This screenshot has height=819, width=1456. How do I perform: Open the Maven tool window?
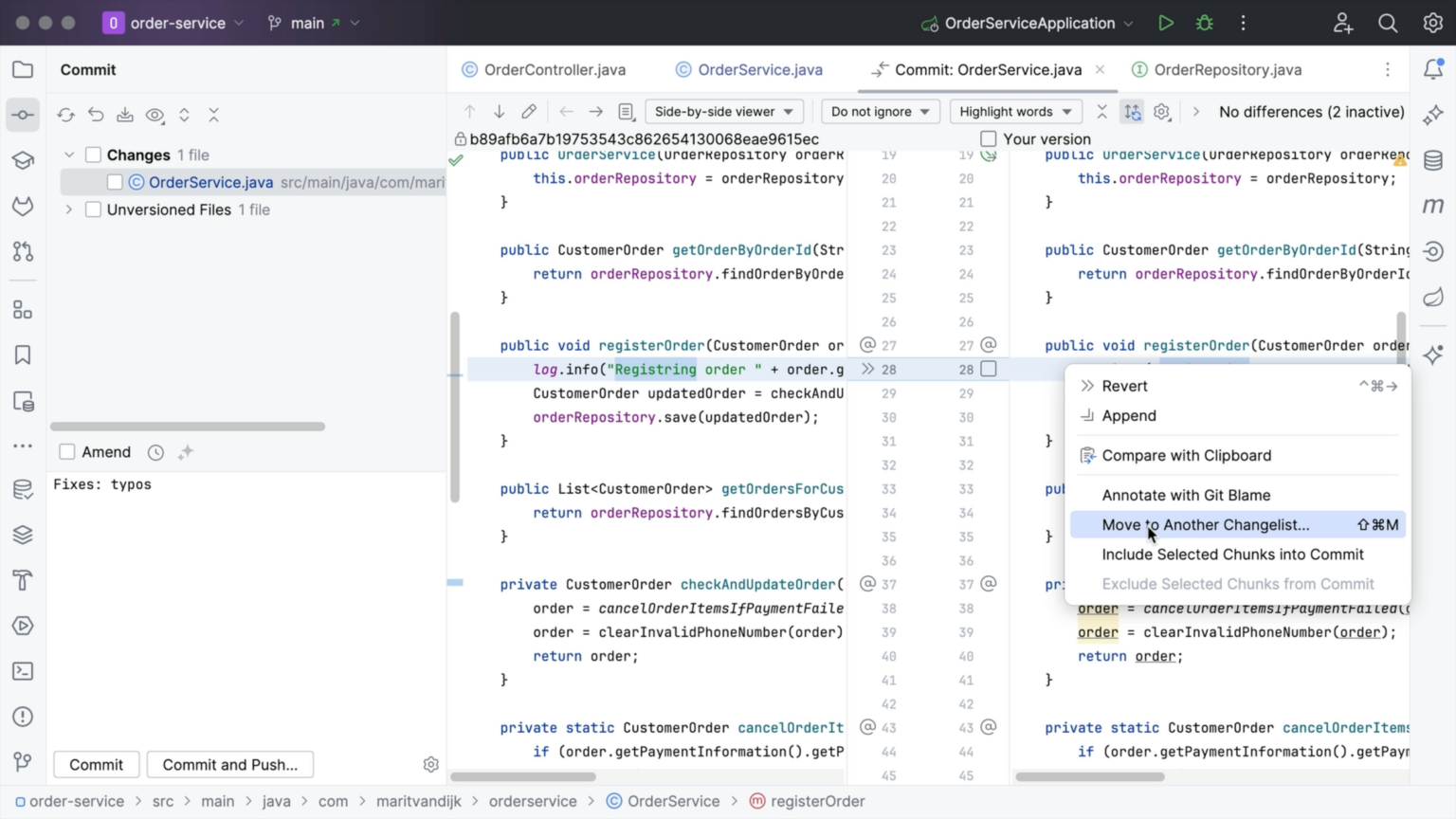tap(1432, 206)
